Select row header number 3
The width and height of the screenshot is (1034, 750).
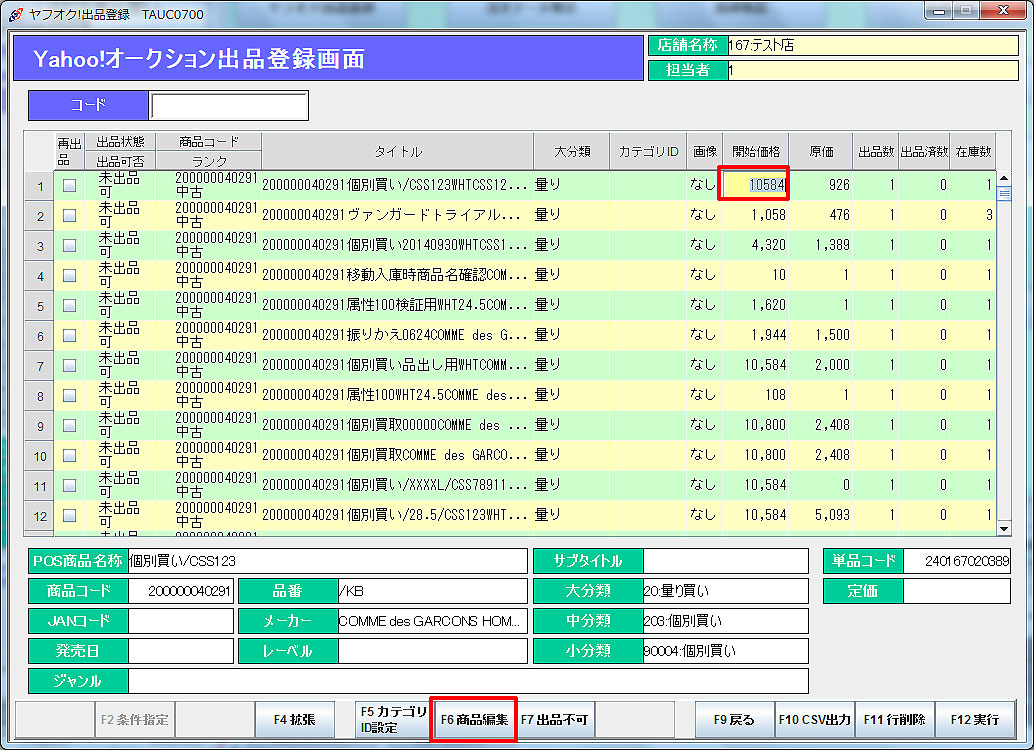[x=40, y=246]
